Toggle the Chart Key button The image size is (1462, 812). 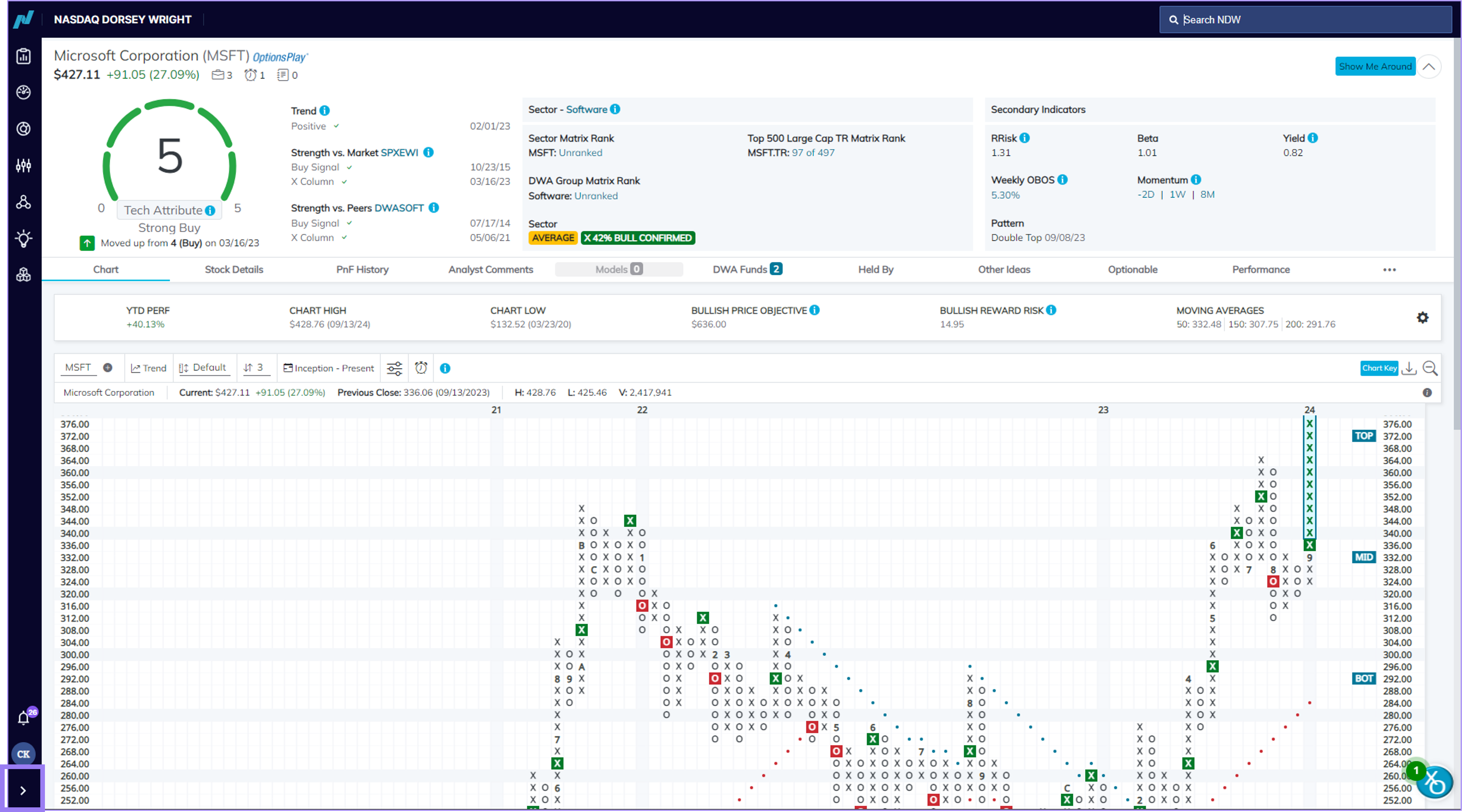coord(1378,368)
